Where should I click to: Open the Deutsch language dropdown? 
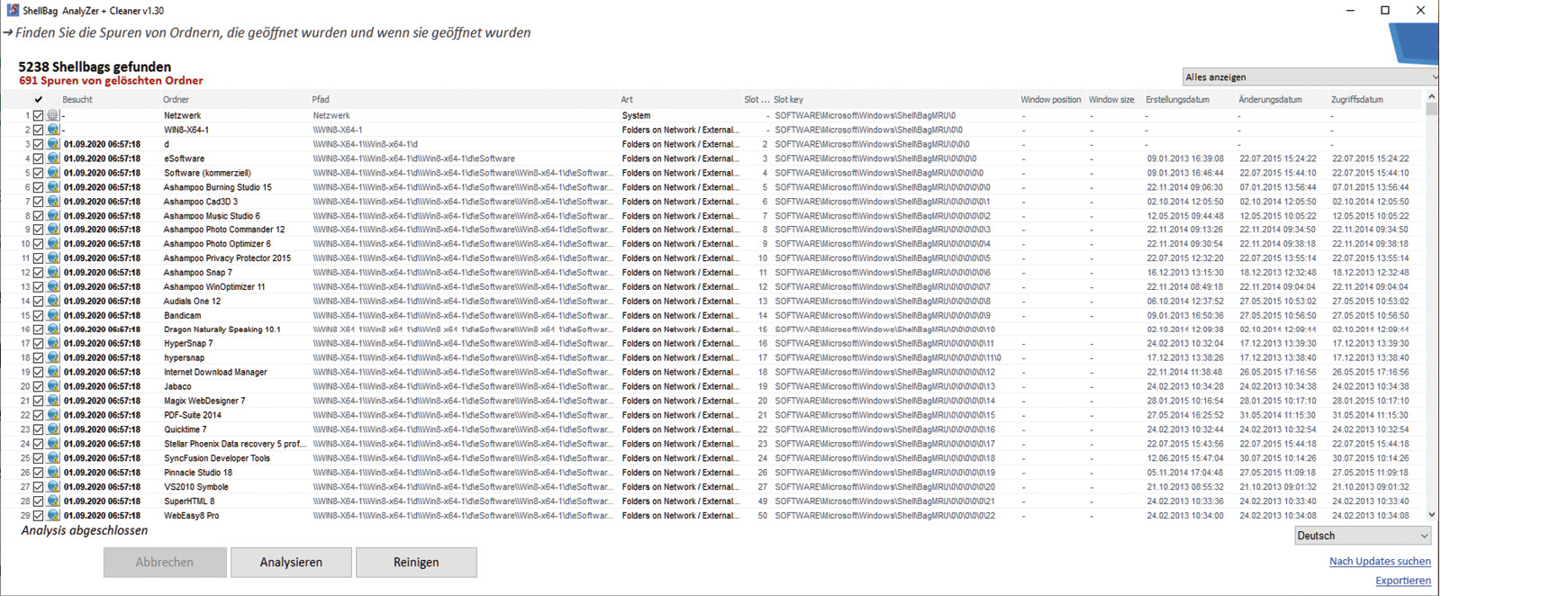click(1363, 536)
